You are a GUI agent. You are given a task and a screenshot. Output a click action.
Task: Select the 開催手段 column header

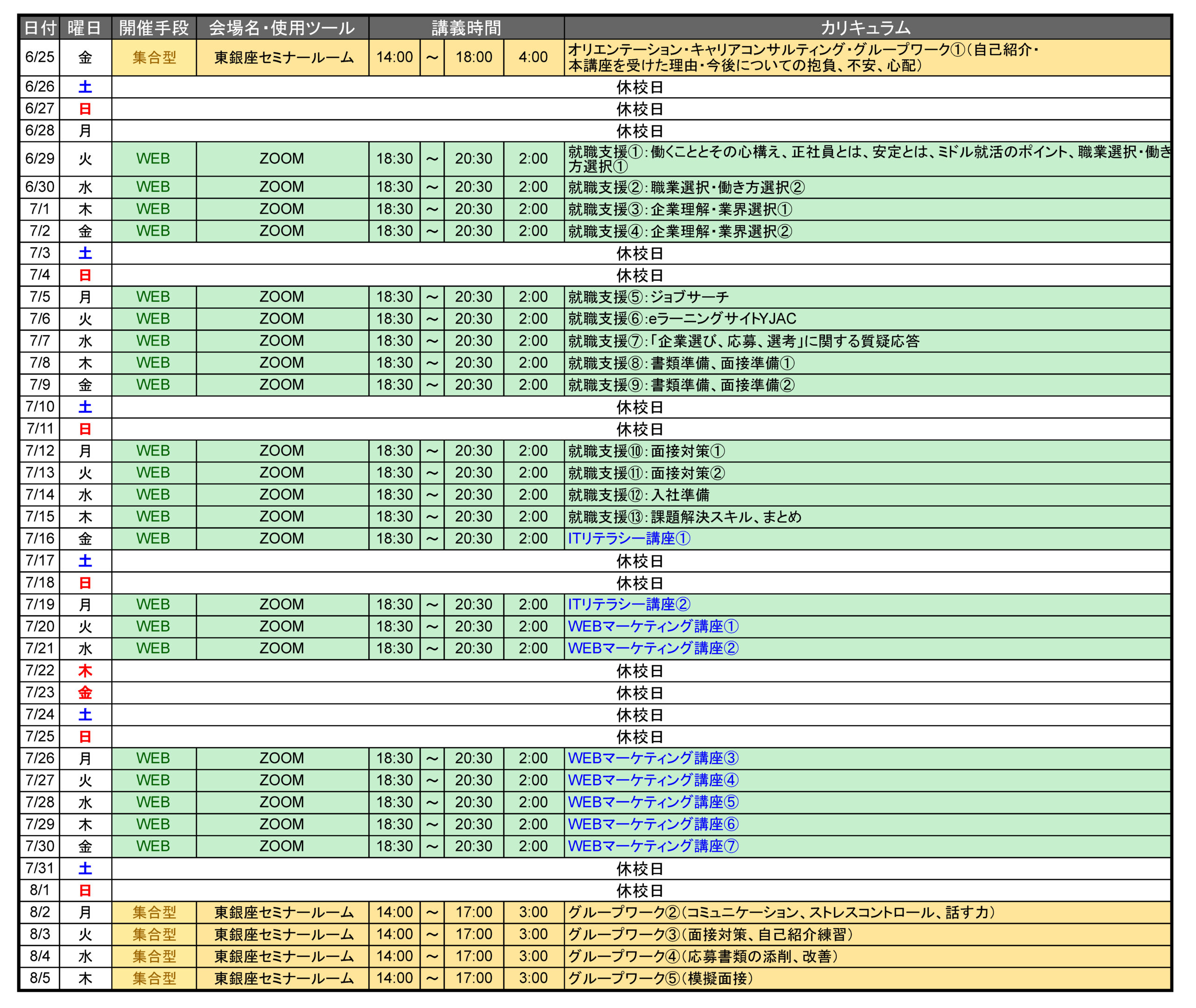pyautogui.click(x=154, y=28)
